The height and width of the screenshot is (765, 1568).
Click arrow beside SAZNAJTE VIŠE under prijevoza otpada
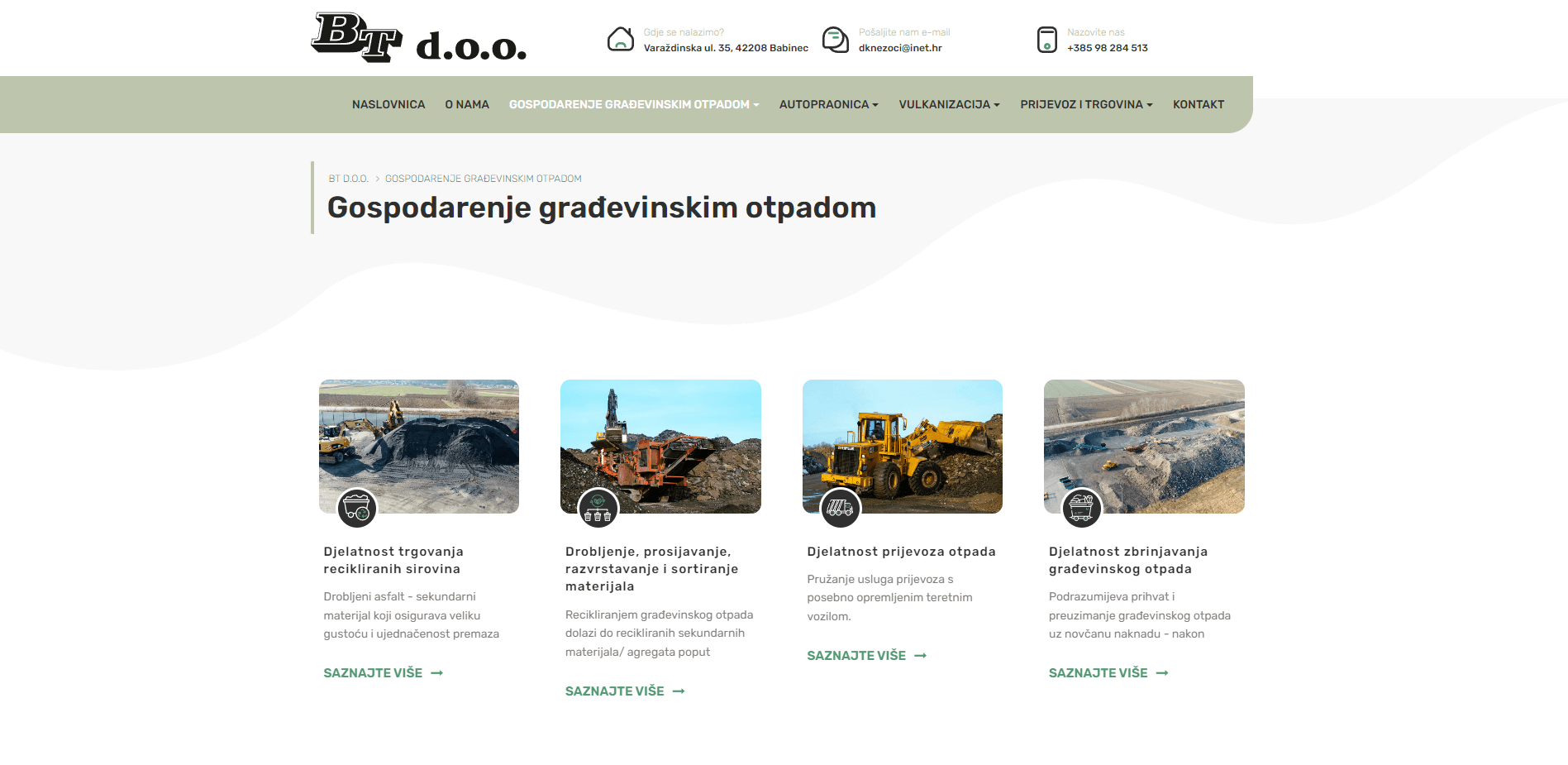(x=921, y=656)
